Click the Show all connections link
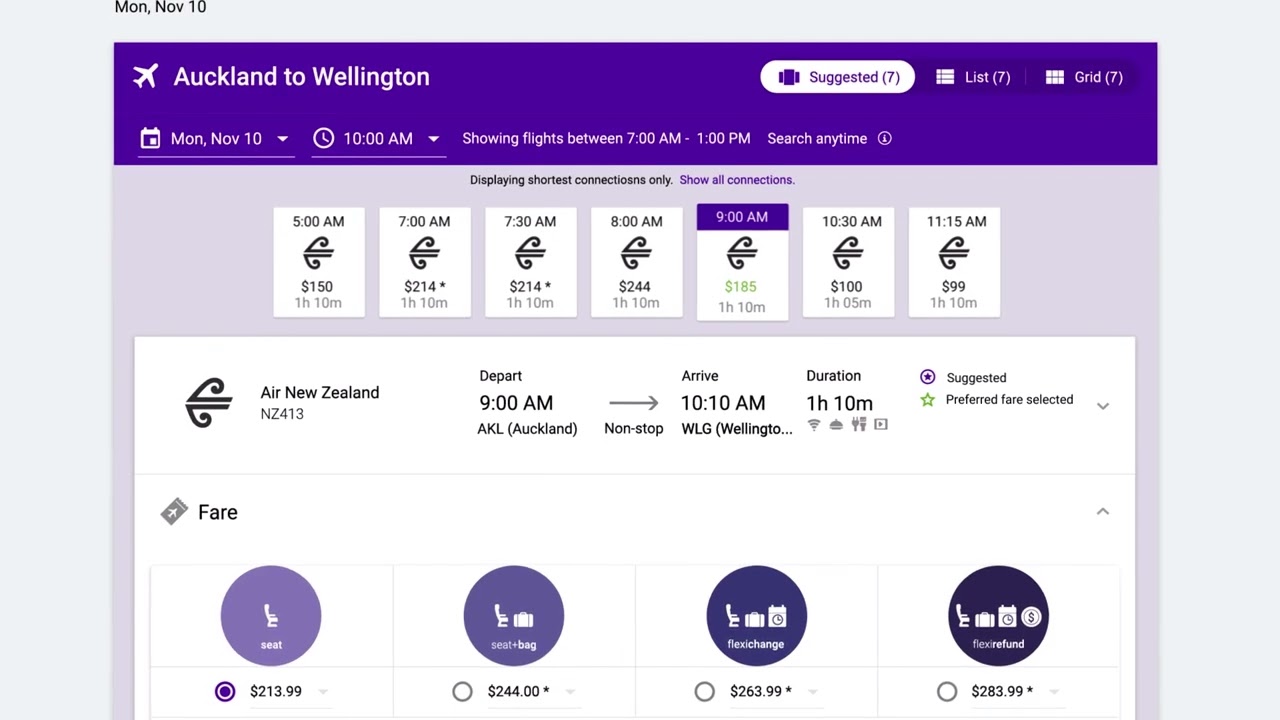Image resolution: width=1280 pixels, height=720 pixels. [x=737, y=180]
